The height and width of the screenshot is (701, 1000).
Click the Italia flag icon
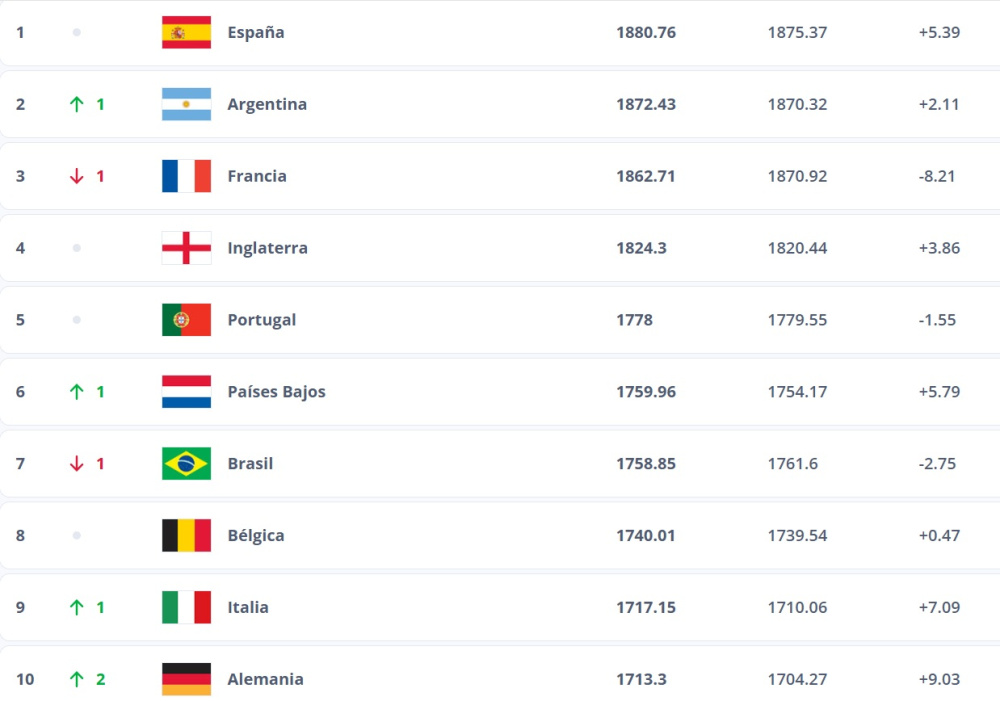coord(186,607)
